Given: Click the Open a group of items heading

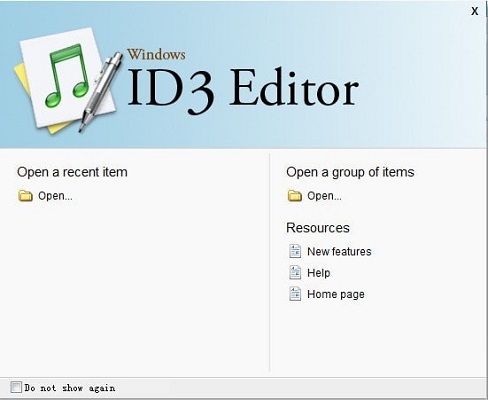Looking at the screenshot, I should point(350,172).
